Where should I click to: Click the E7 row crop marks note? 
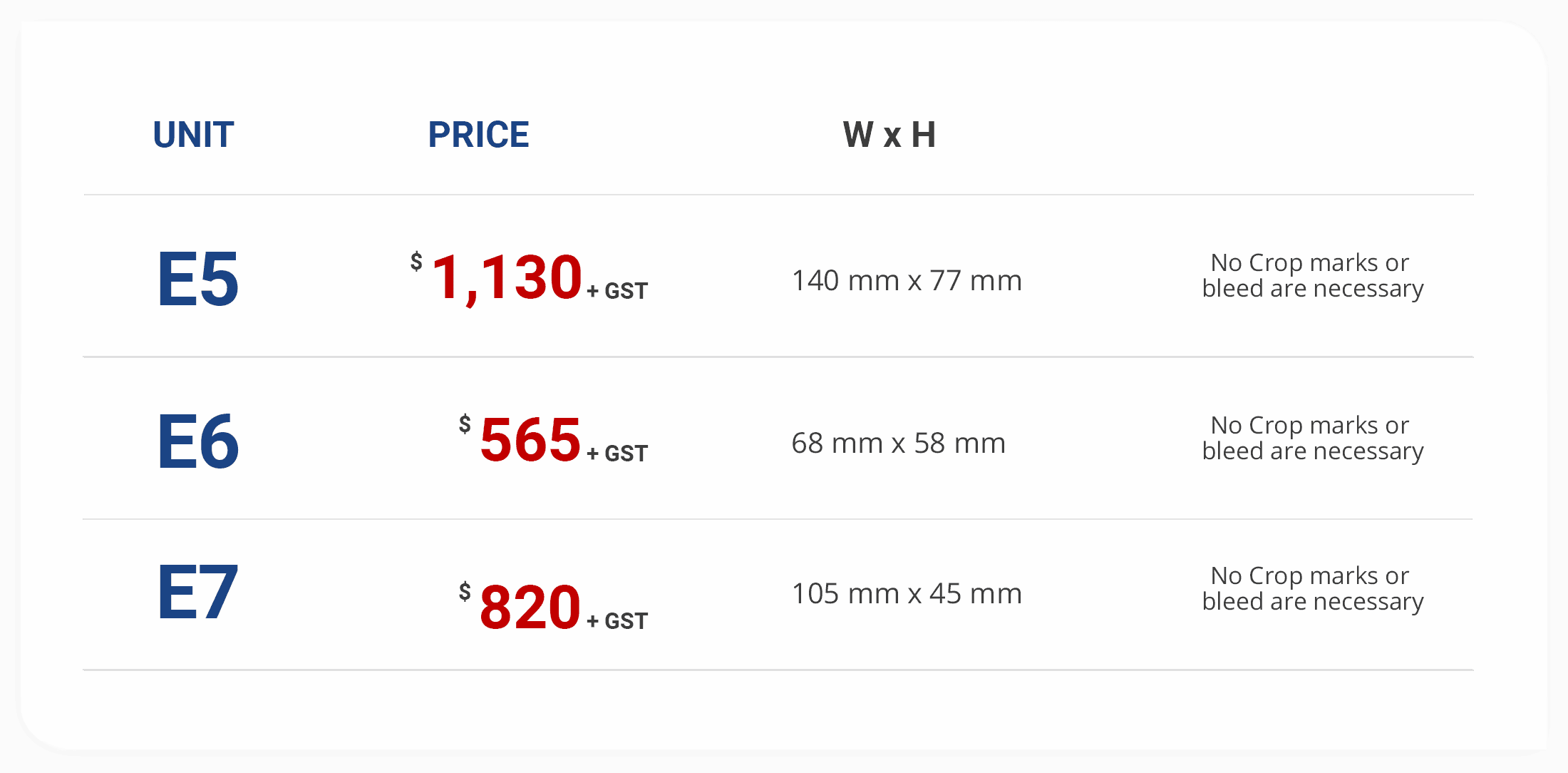(x=1312, y=589)
